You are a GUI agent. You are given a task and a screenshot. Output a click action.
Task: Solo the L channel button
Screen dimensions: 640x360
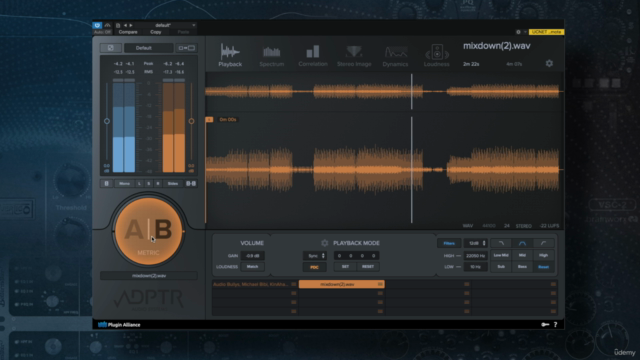(139, 184)
